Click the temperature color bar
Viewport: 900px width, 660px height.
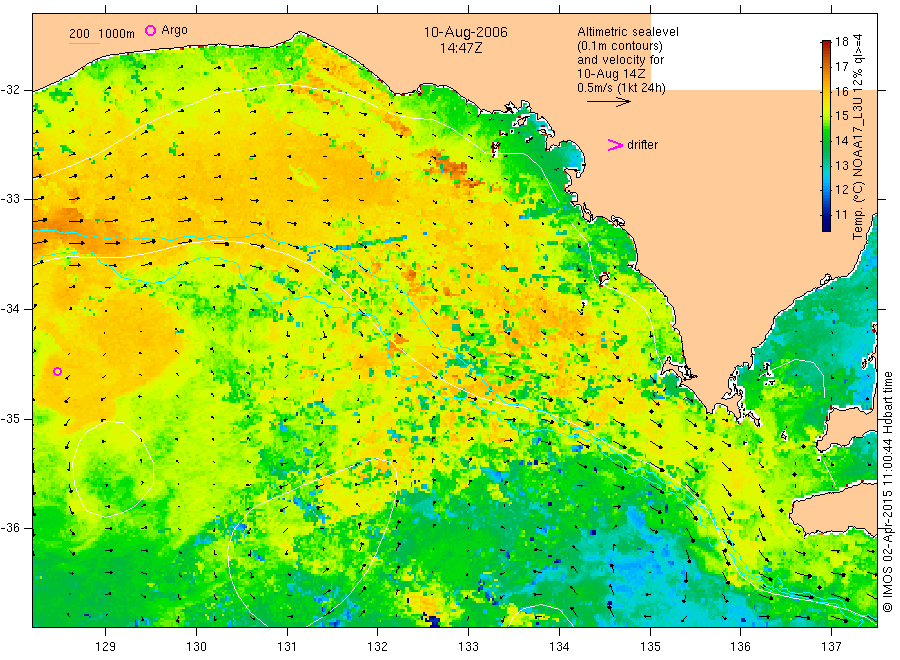[826, 135]
